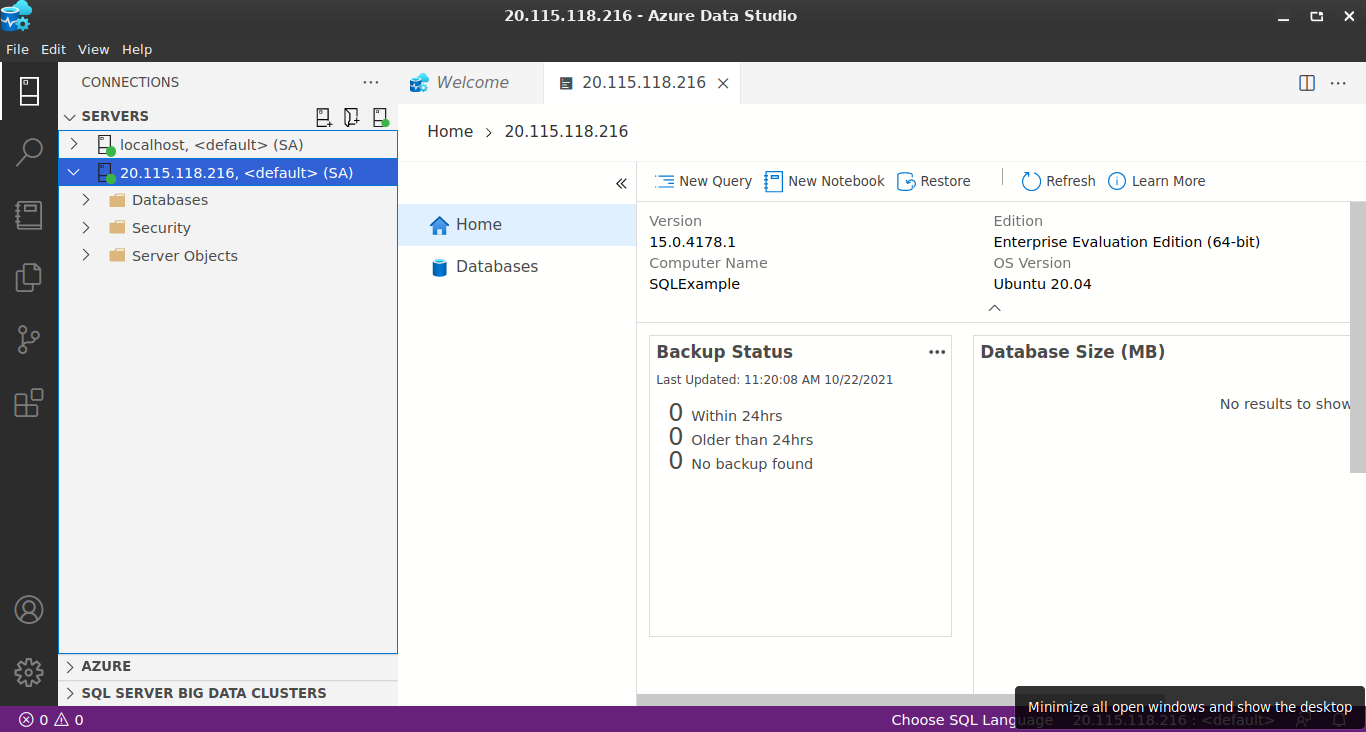Expand the Databases folder in tree

(x=87, y=200)
